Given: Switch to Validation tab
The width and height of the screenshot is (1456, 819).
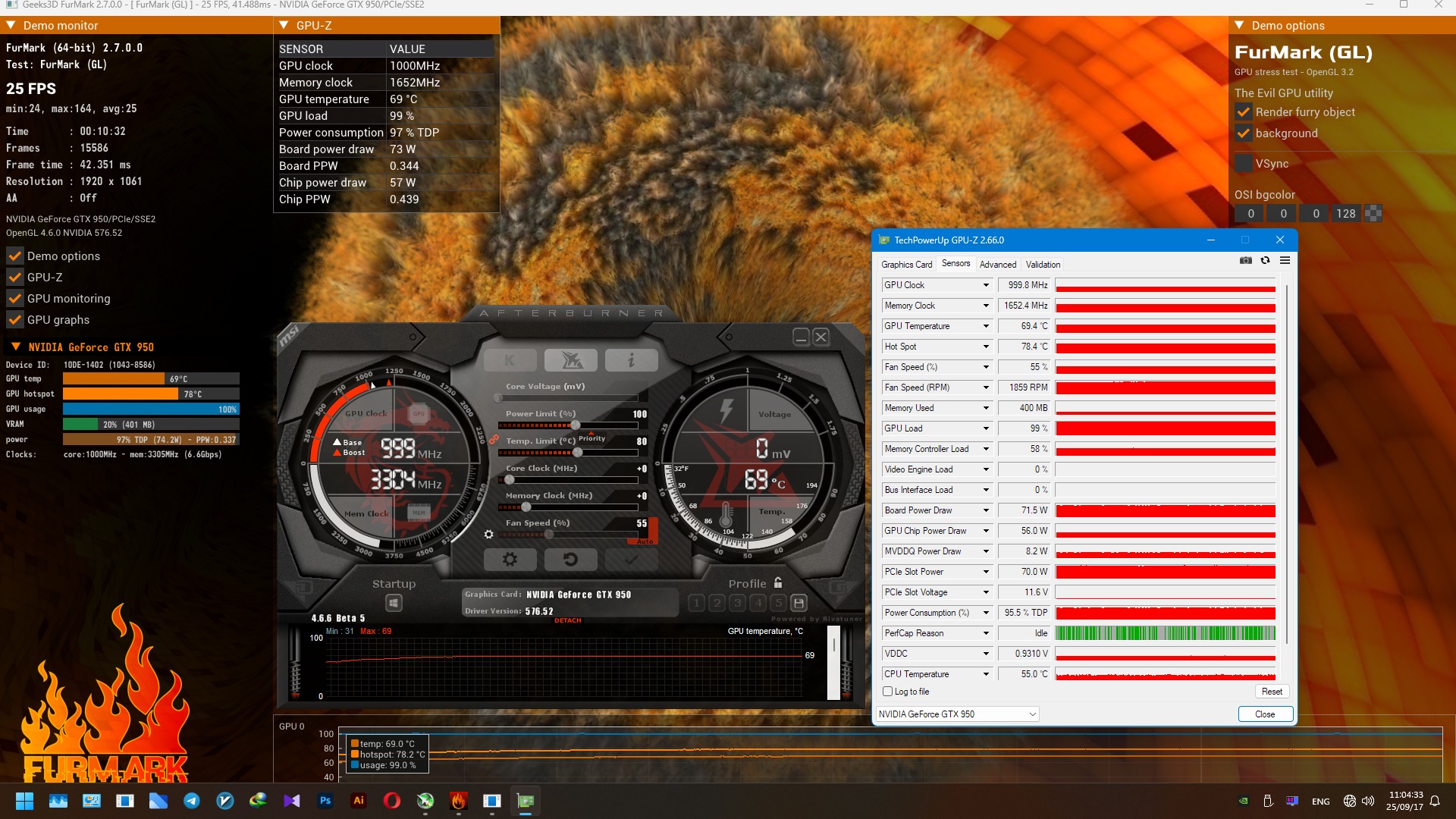Looking at the screenshot, I should point(1043,265).
